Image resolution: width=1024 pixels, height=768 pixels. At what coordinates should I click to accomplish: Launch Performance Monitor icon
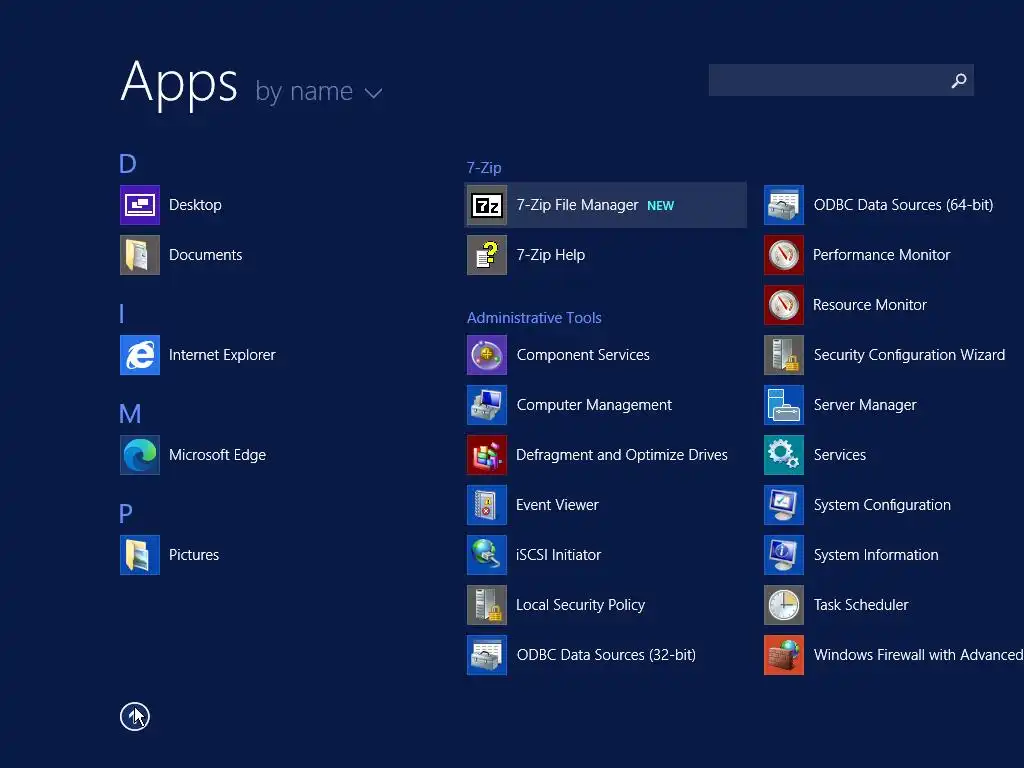(x=784, y=255)
